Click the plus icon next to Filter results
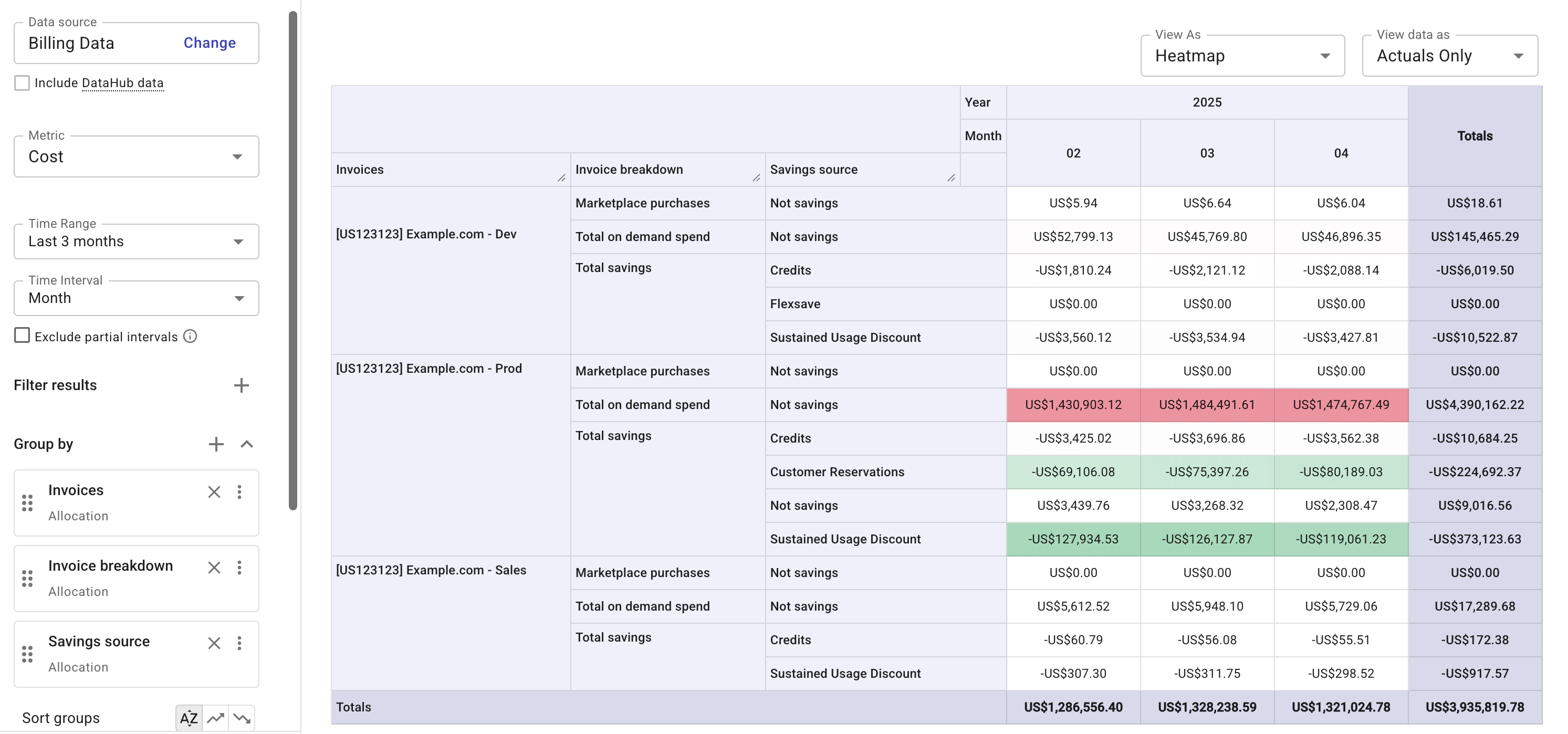The width and height of the screenshot is (1568, 734). click(x=242, y=385)
